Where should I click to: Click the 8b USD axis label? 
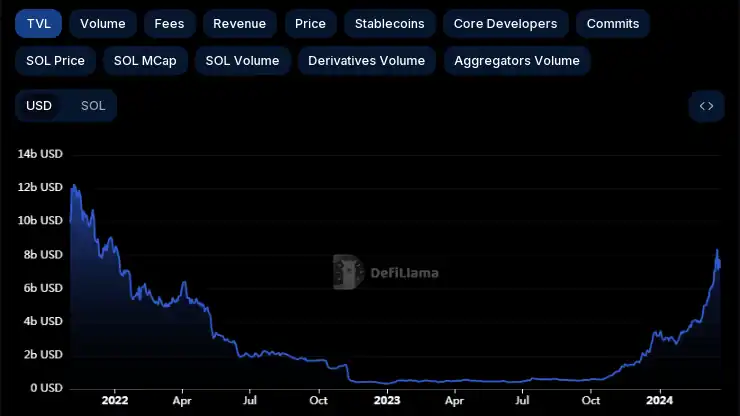[43, 255]
